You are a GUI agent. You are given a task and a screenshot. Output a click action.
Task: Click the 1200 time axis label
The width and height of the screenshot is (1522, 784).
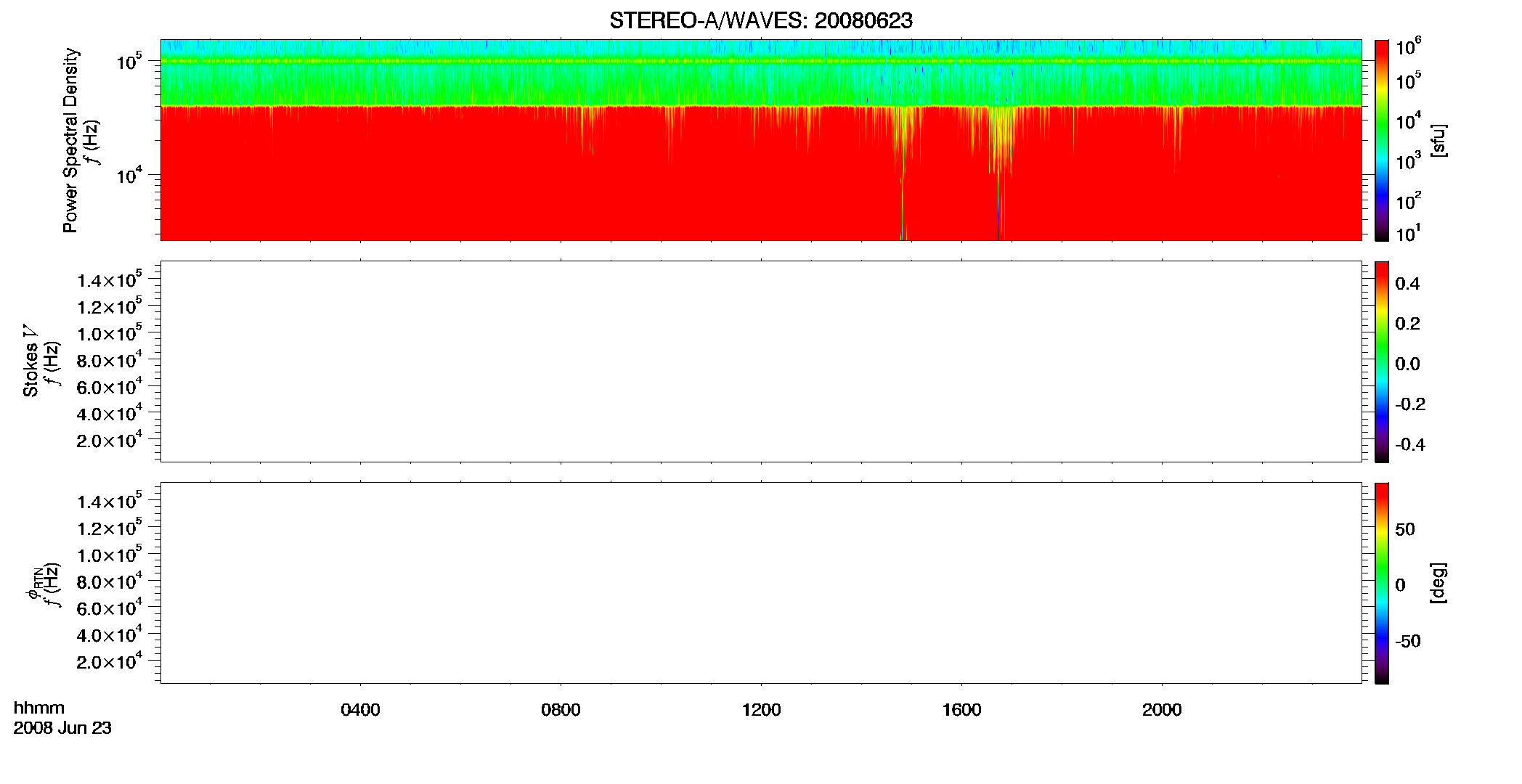tap(761, 710)
